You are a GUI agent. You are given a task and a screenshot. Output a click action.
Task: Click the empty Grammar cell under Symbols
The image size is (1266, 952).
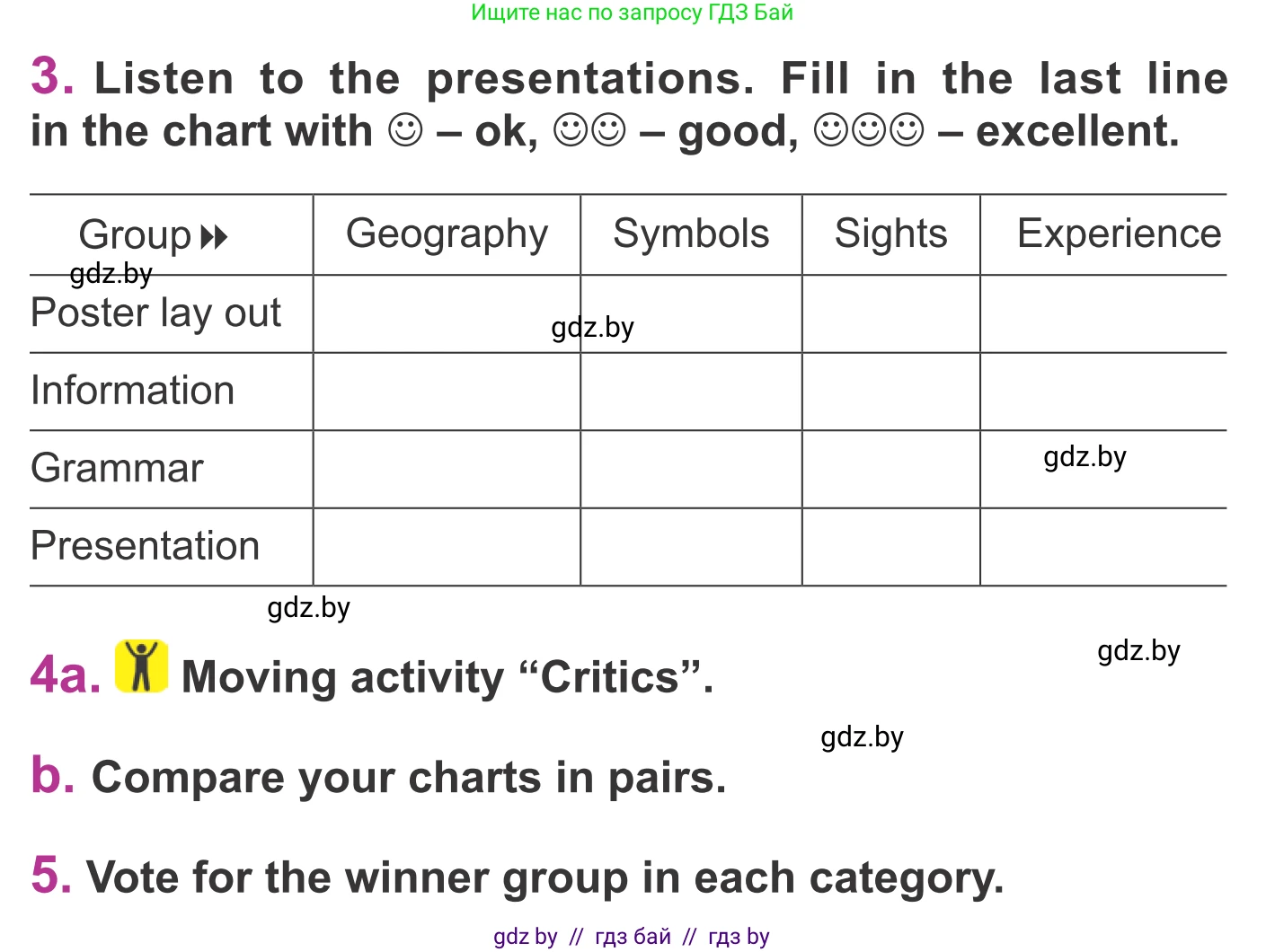(691, 469)
